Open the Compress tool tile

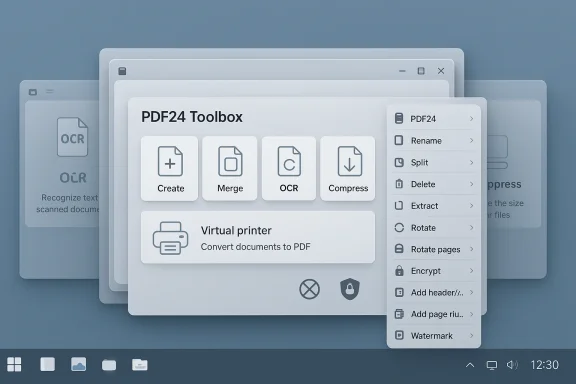tap(348, 169)
